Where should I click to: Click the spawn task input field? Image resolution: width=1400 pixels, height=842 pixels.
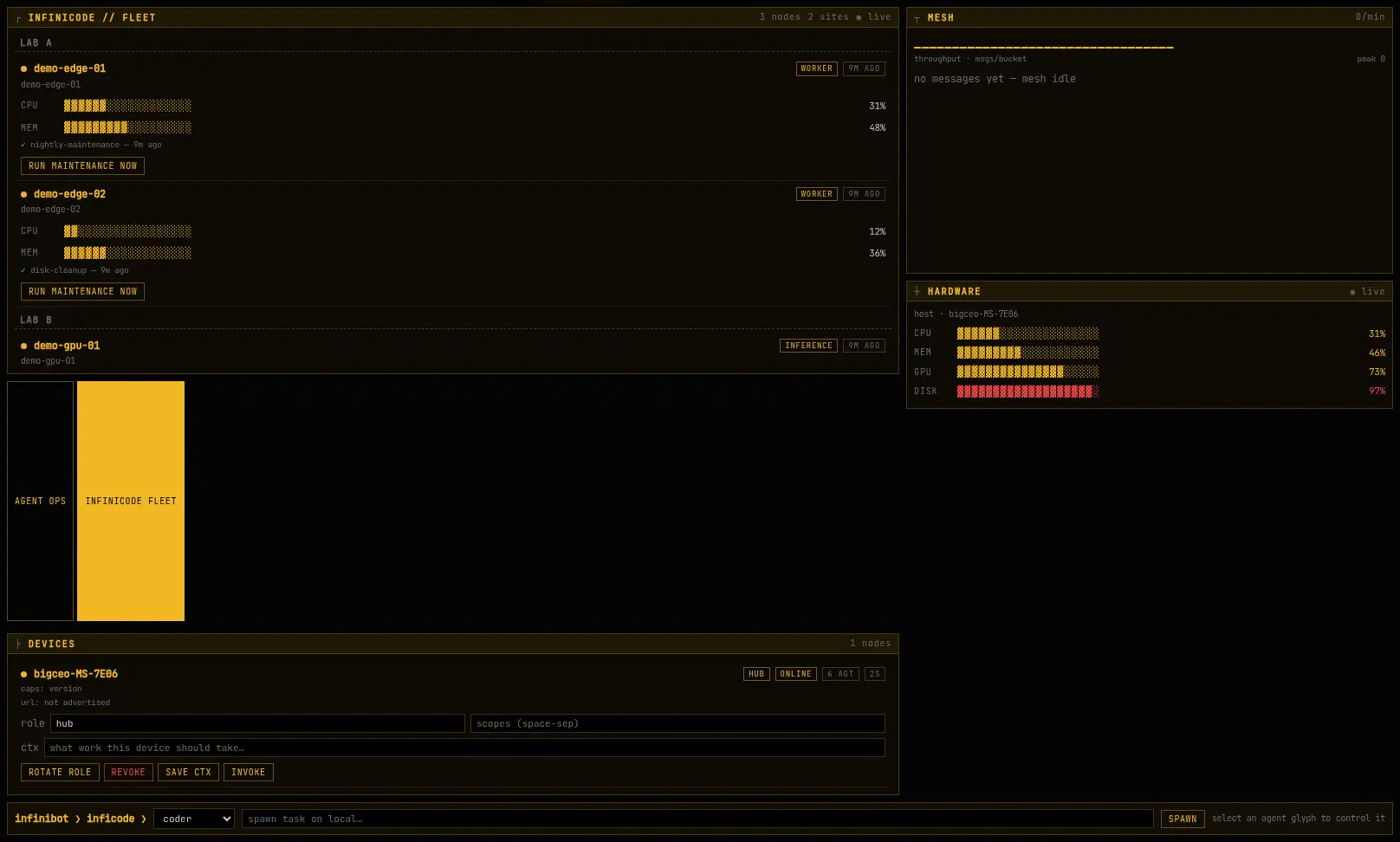coord(697,819)
